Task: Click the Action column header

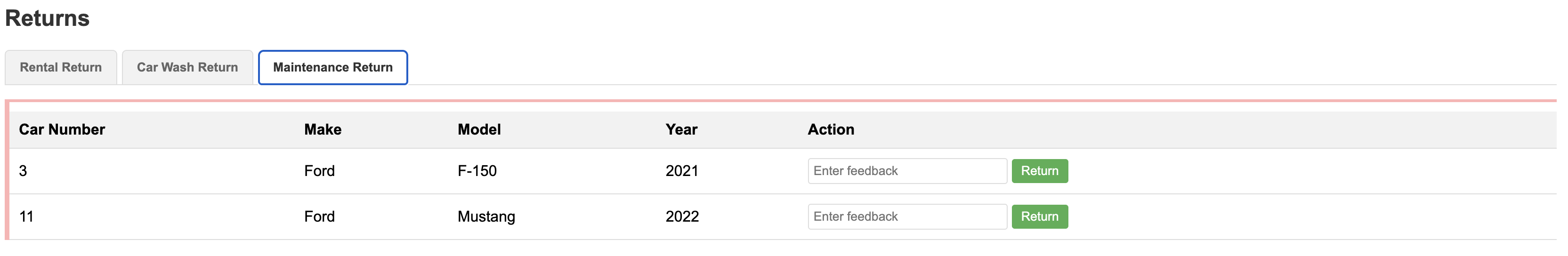Action: (831, 129)
